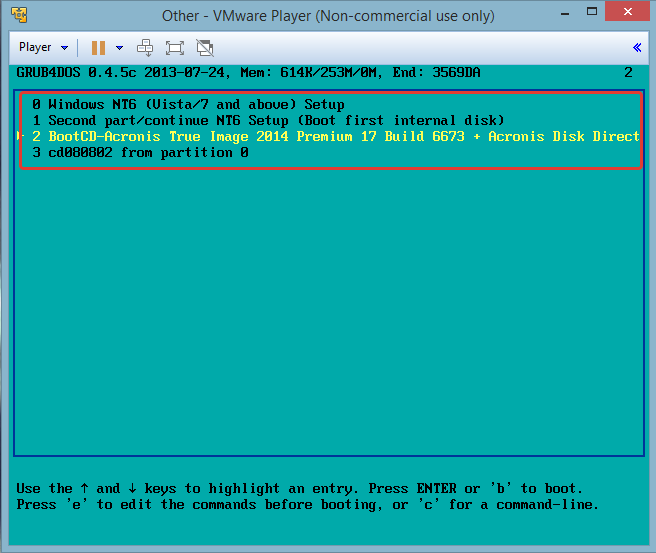This screenshot has height=553, width=656.
Task: Expand the power options dropdown arrow
Action: [x=120, y=48]
